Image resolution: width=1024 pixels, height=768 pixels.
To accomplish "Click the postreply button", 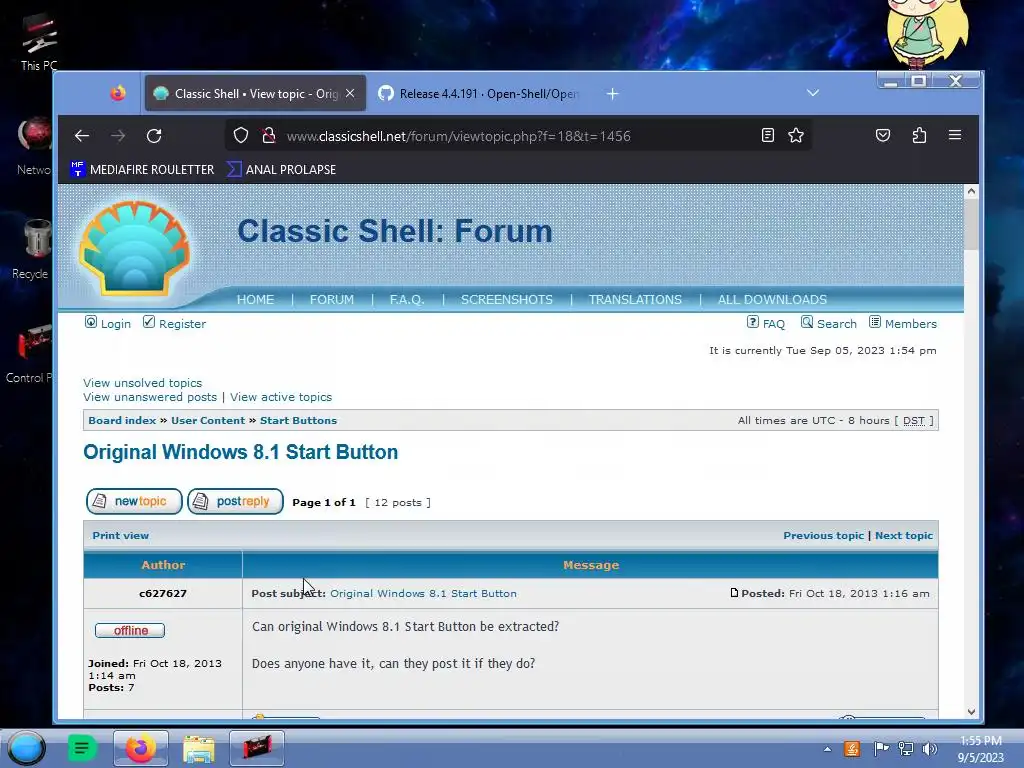I will click(235, 502).
